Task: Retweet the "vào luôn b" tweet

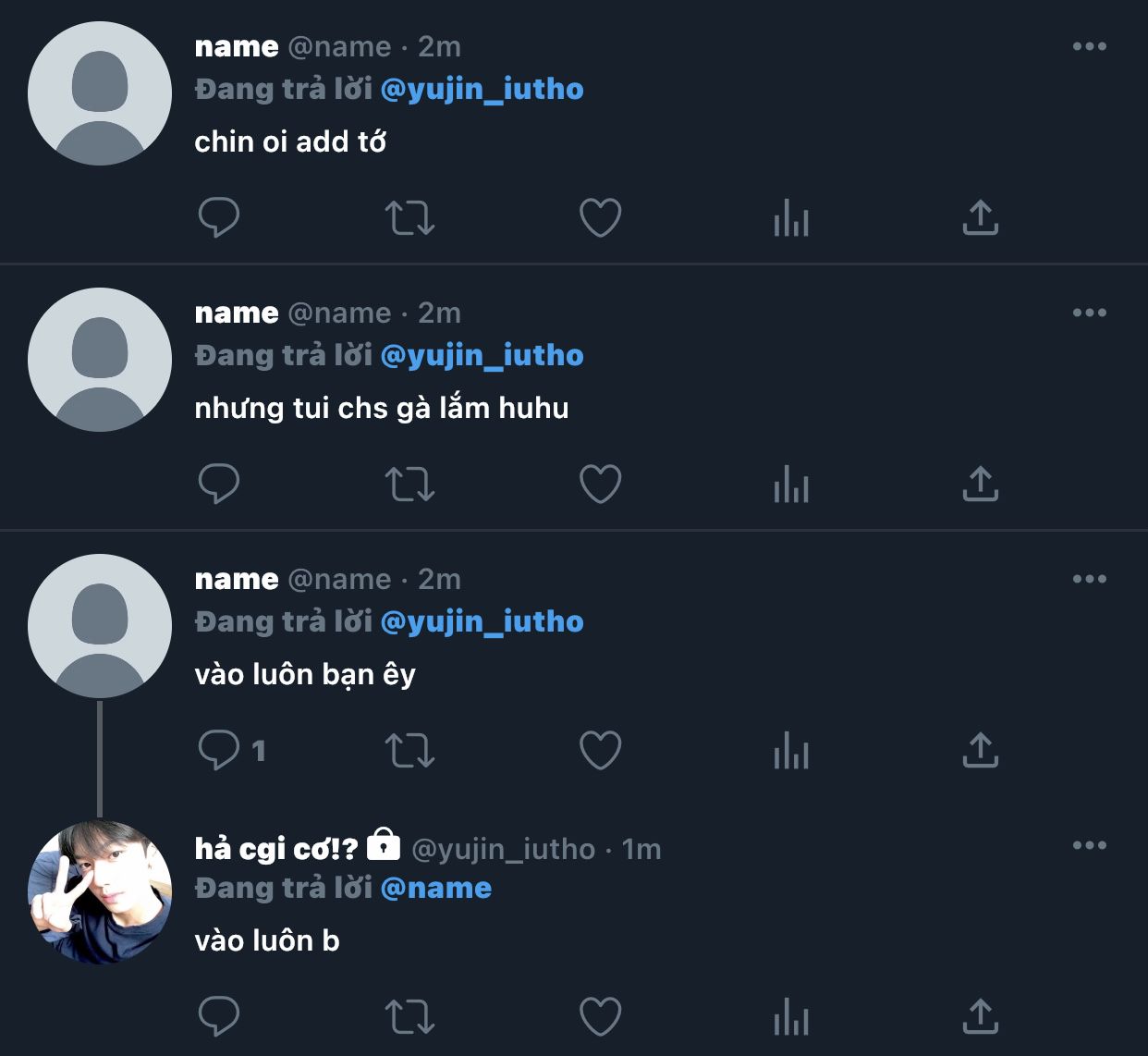Action: [409, 1017]
